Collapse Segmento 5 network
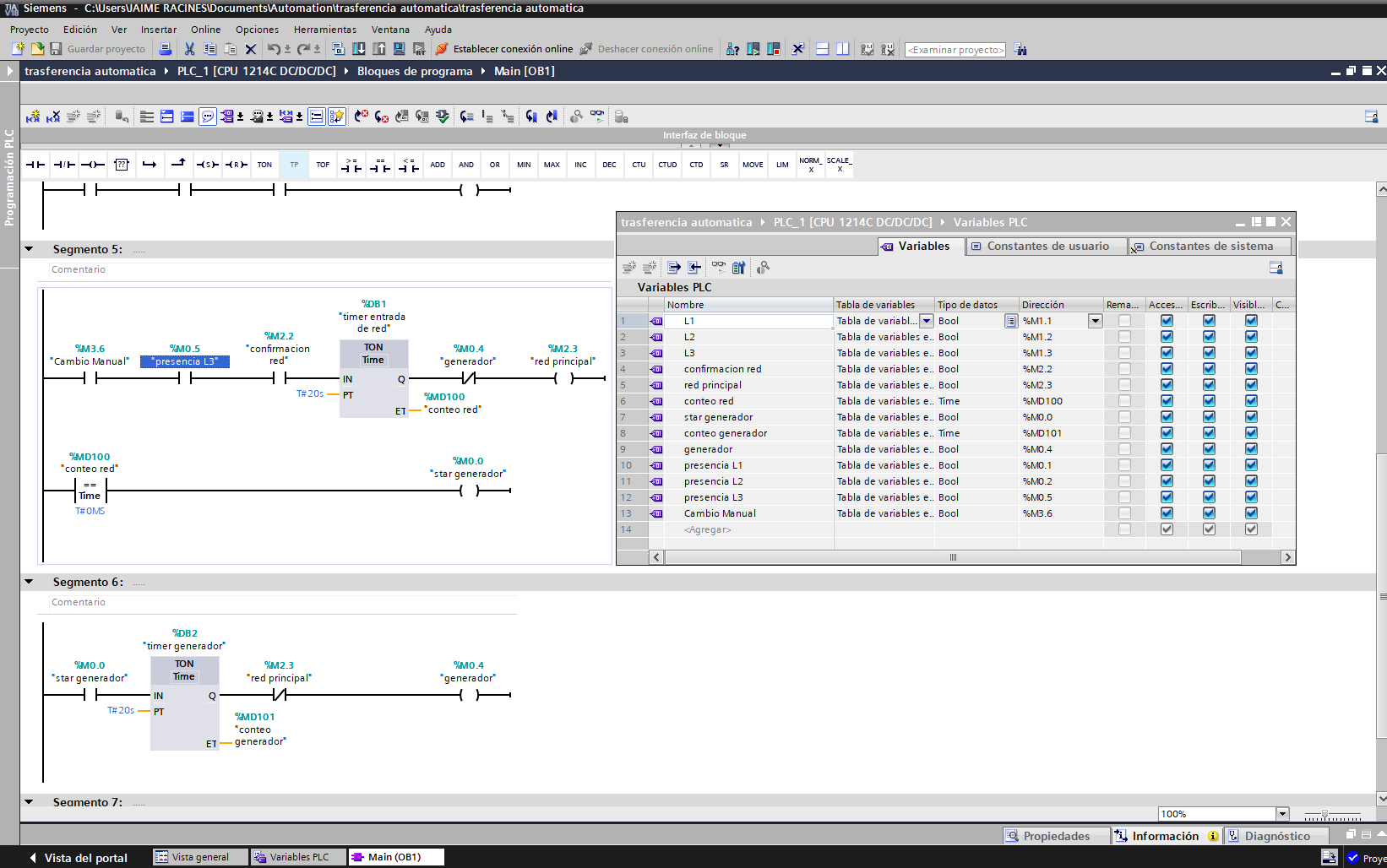The image size is (1387, 868). [29, 249]
